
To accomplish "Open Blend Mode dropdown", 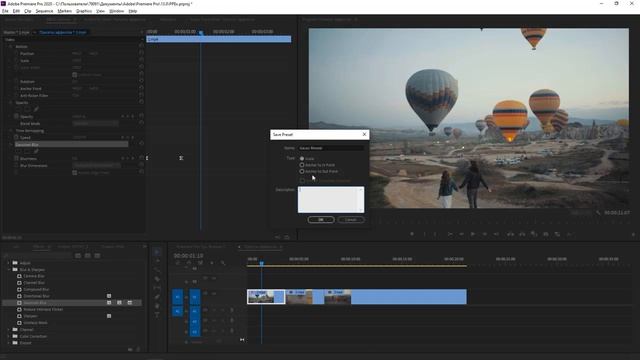I will [x=96, y=123].
